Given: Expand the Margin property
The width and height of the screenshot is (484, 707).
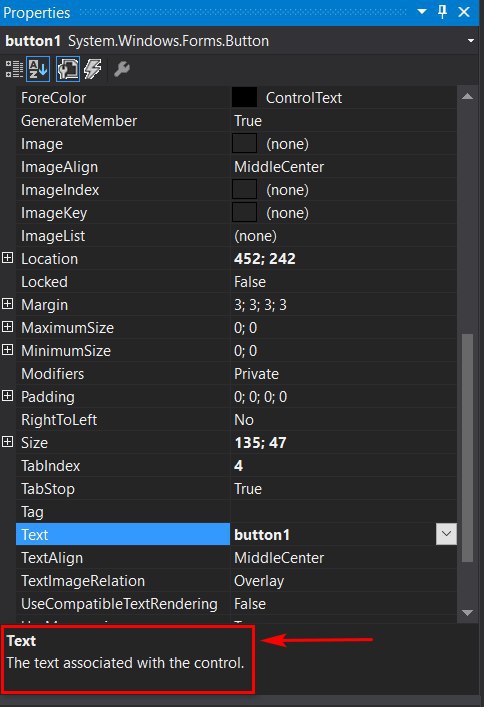Looking at the screenshot, I should click(7, 304).
